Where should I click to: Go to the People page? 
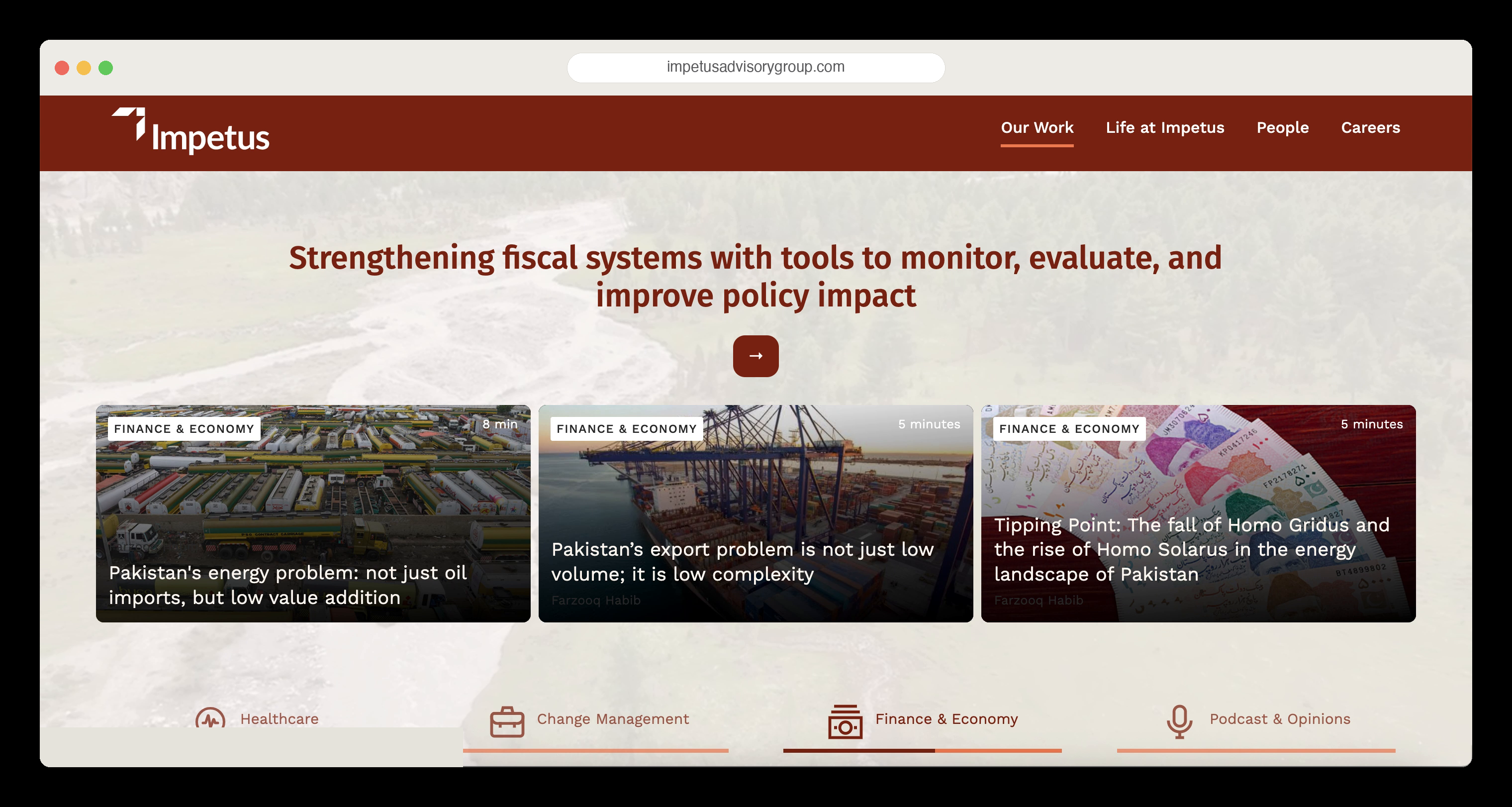pyautogui.click(x=1283, y=127)
